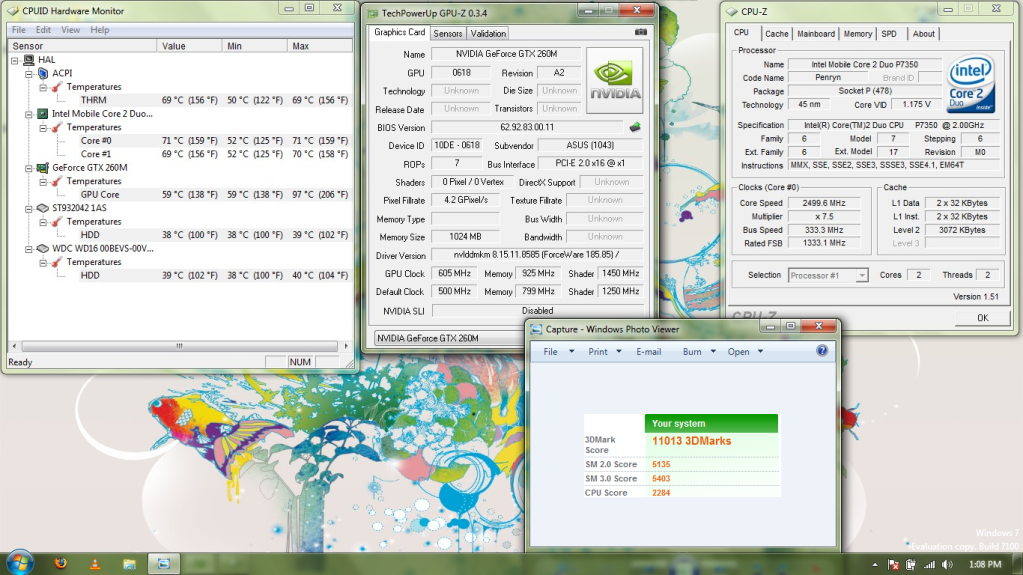Click the GPU-Z Name field

(506, 54)
